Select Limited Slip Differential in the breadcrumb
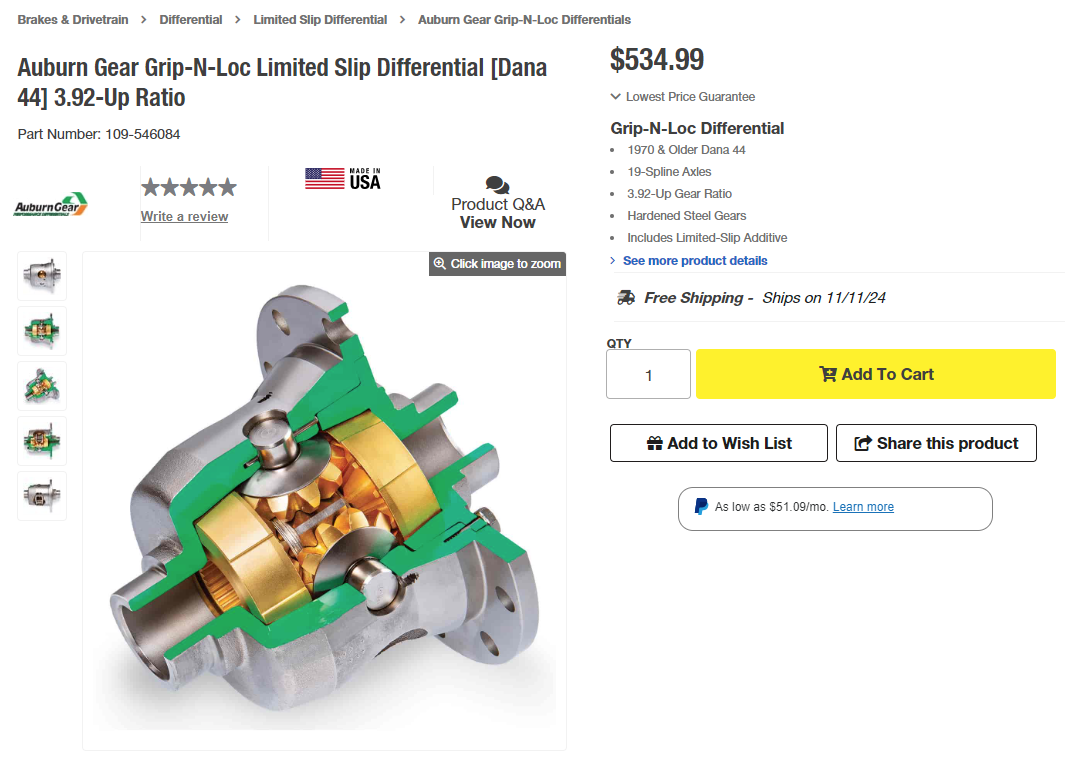This screenshot has width=1076, height=760. pos(320,19)
